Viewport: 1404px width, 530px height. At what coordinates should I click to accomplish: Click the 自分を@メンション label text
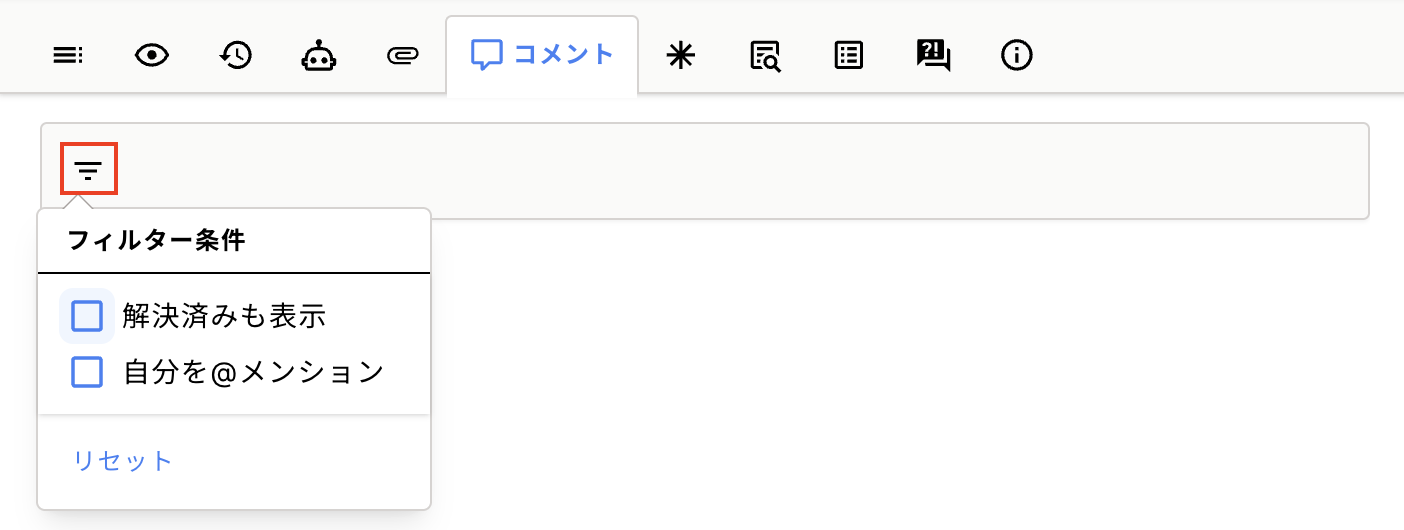(253, 372)
